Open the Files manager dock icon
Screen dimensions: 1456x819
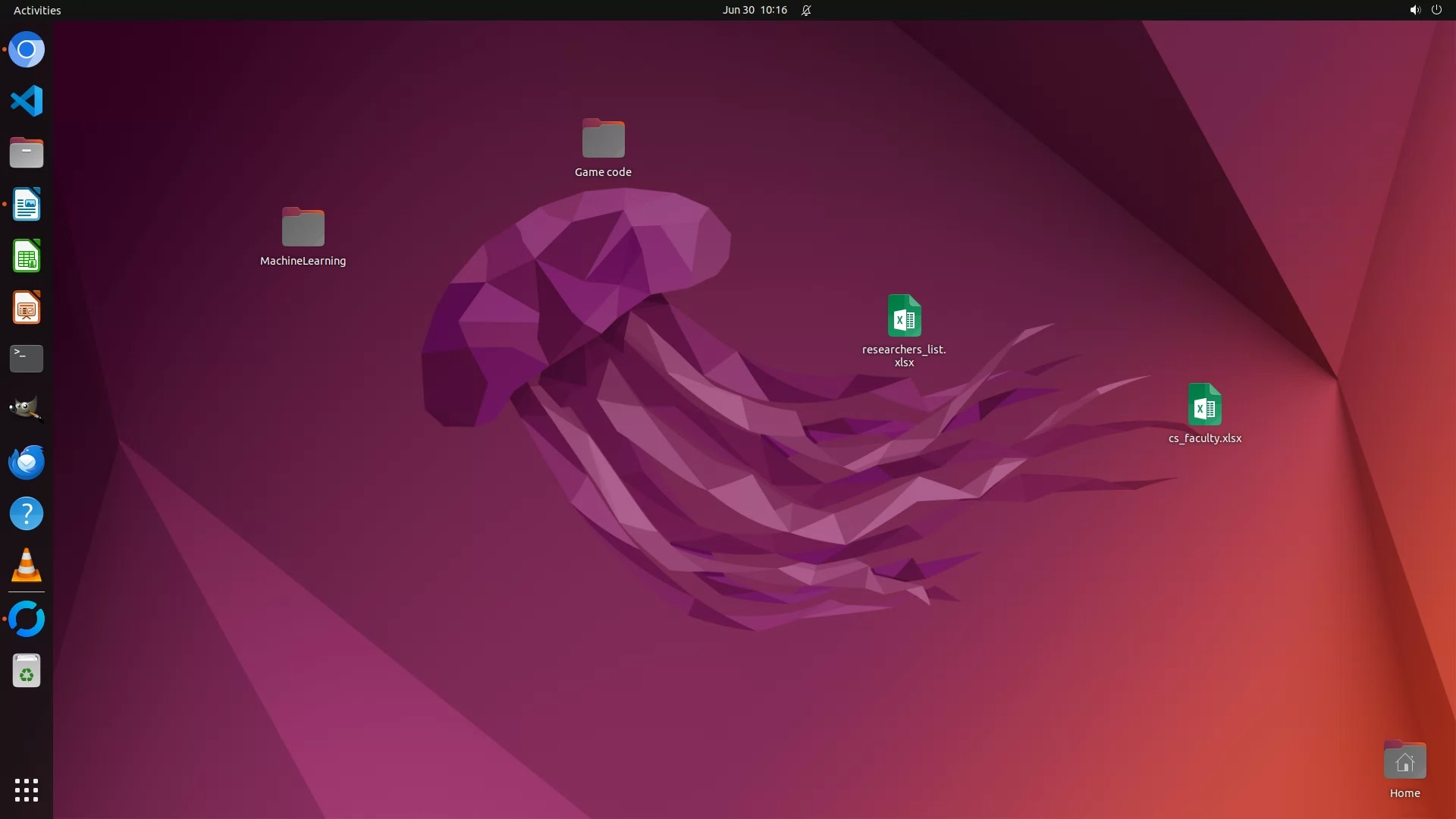click(x=27, y=152)
